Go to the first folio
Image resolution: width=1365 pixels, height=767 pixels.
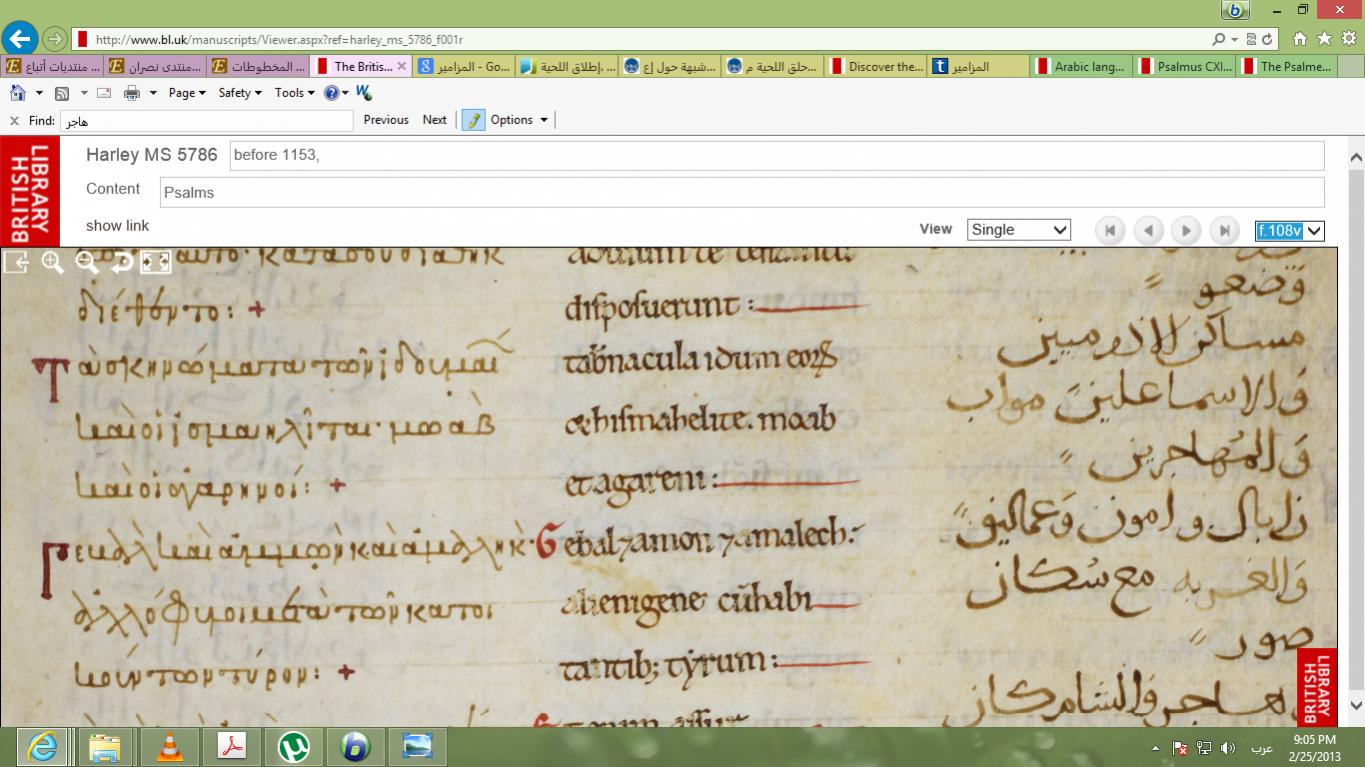[x=1110, y=230]
